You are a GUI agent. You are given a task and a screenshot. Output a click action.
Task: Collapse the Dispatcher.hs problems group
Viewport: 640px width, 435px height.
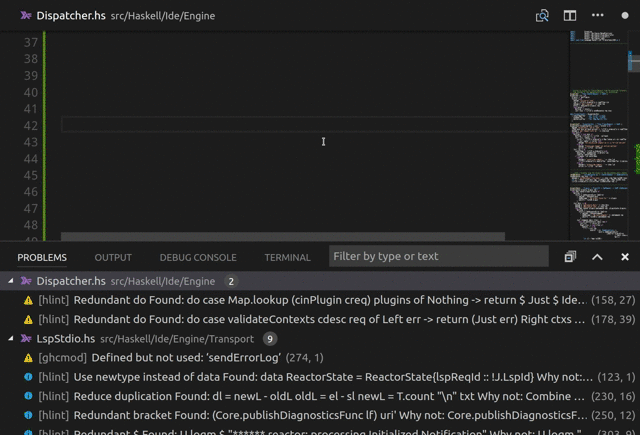click(x=12, y=282)
